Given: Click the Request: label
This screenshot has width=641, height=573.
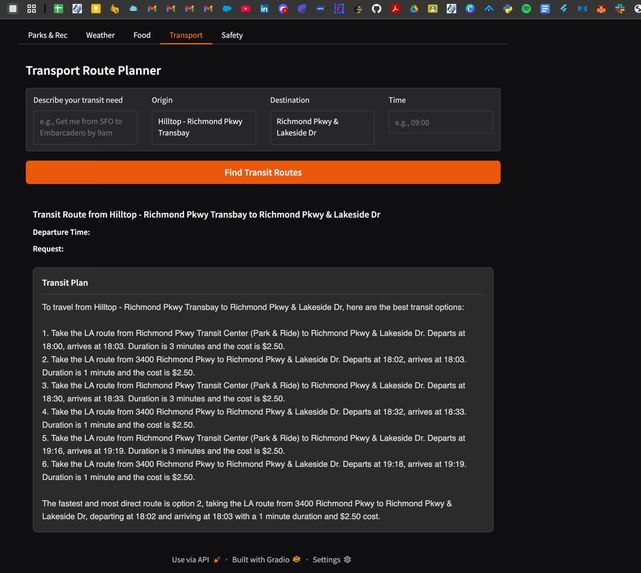Looking at the screenshot, I should (x=48, y=249).
